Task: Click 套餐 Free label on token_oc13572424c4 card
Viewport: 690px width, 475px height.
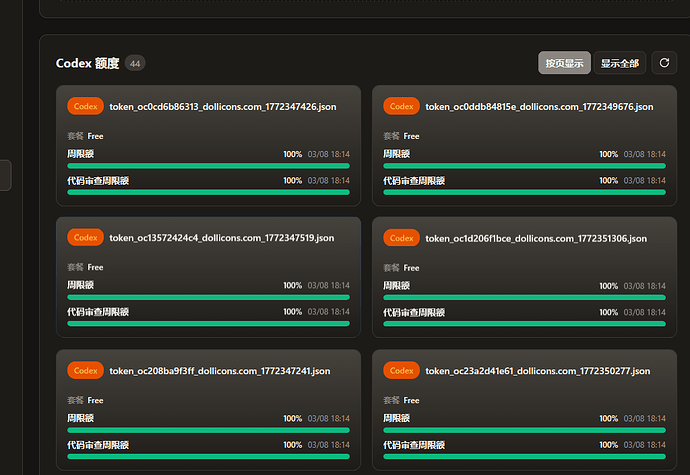Action: pyautogui.click(x=85, y=267)
